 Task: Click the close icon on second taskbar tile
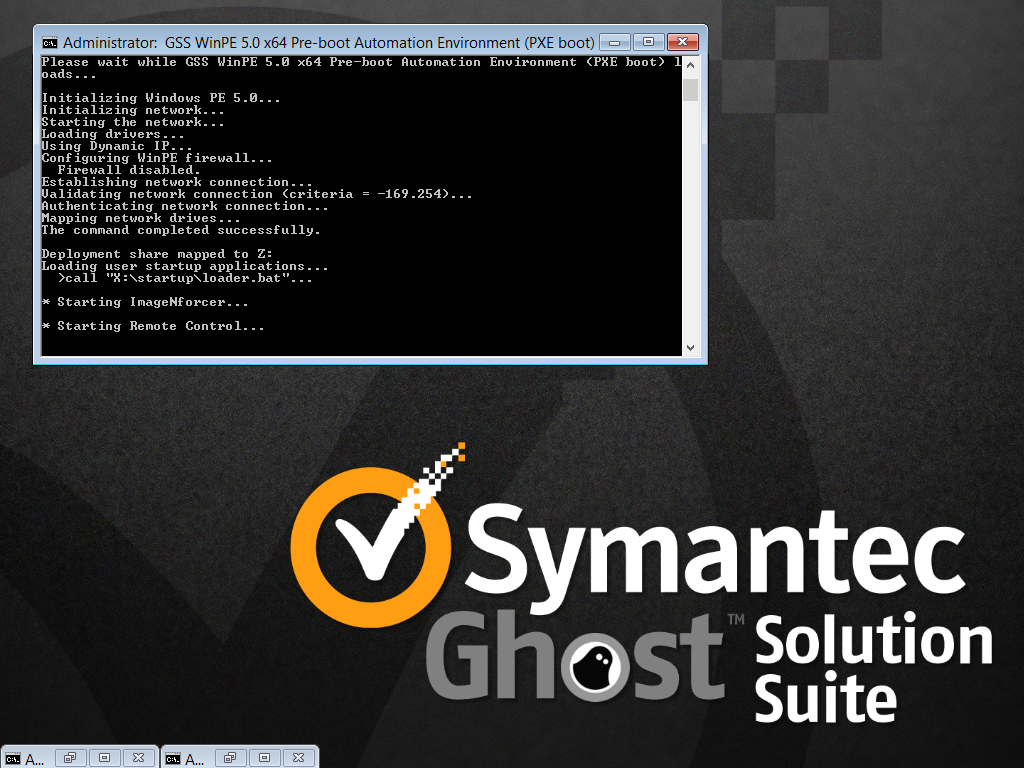[298, 758]
